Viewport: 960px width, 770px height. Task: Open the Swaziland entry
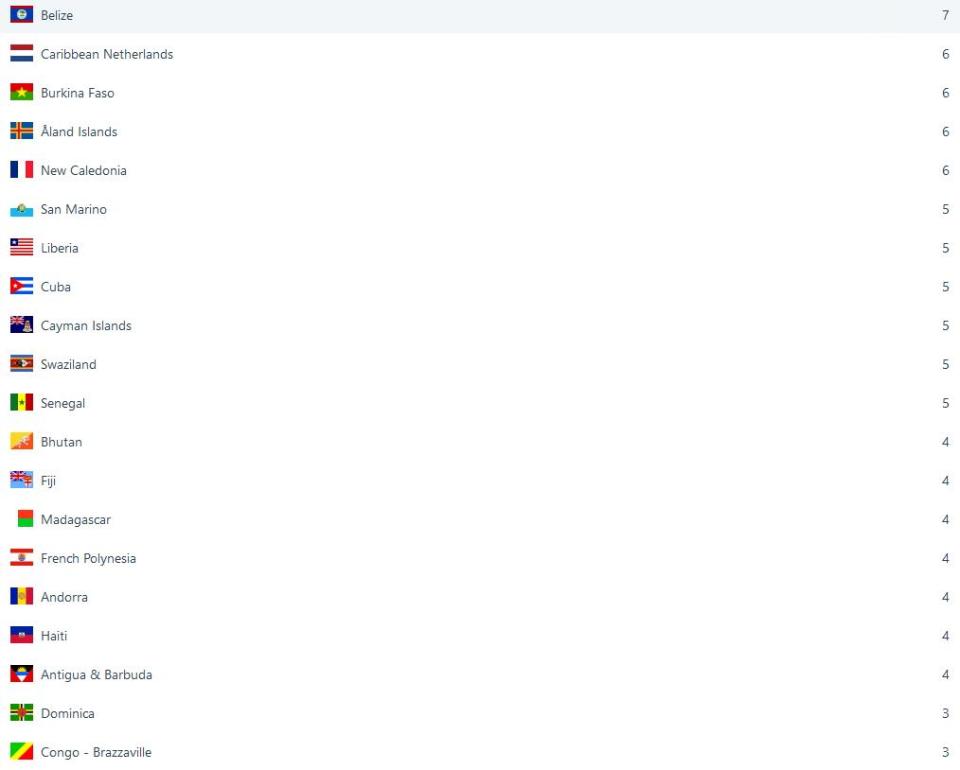point(68,365)
